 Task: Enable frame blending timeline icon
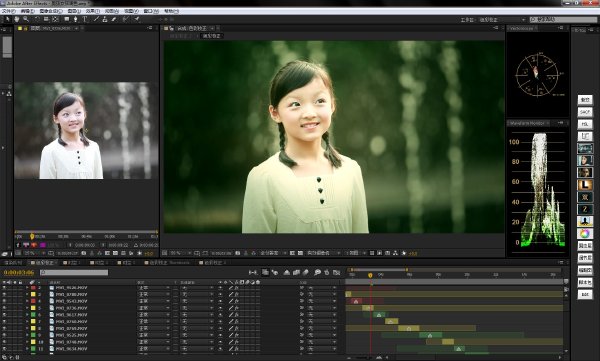click(x=296, y=272)
